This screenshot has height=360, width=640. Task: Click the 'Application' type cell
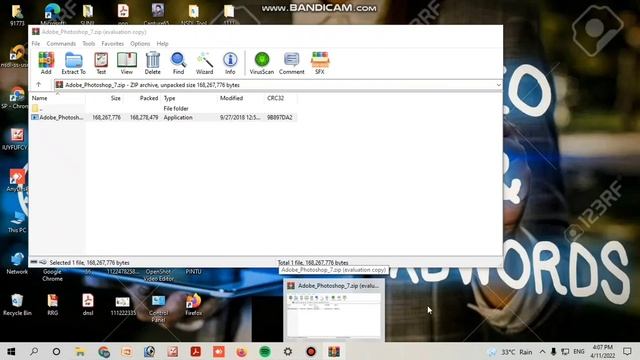click(x=178, y=117)
